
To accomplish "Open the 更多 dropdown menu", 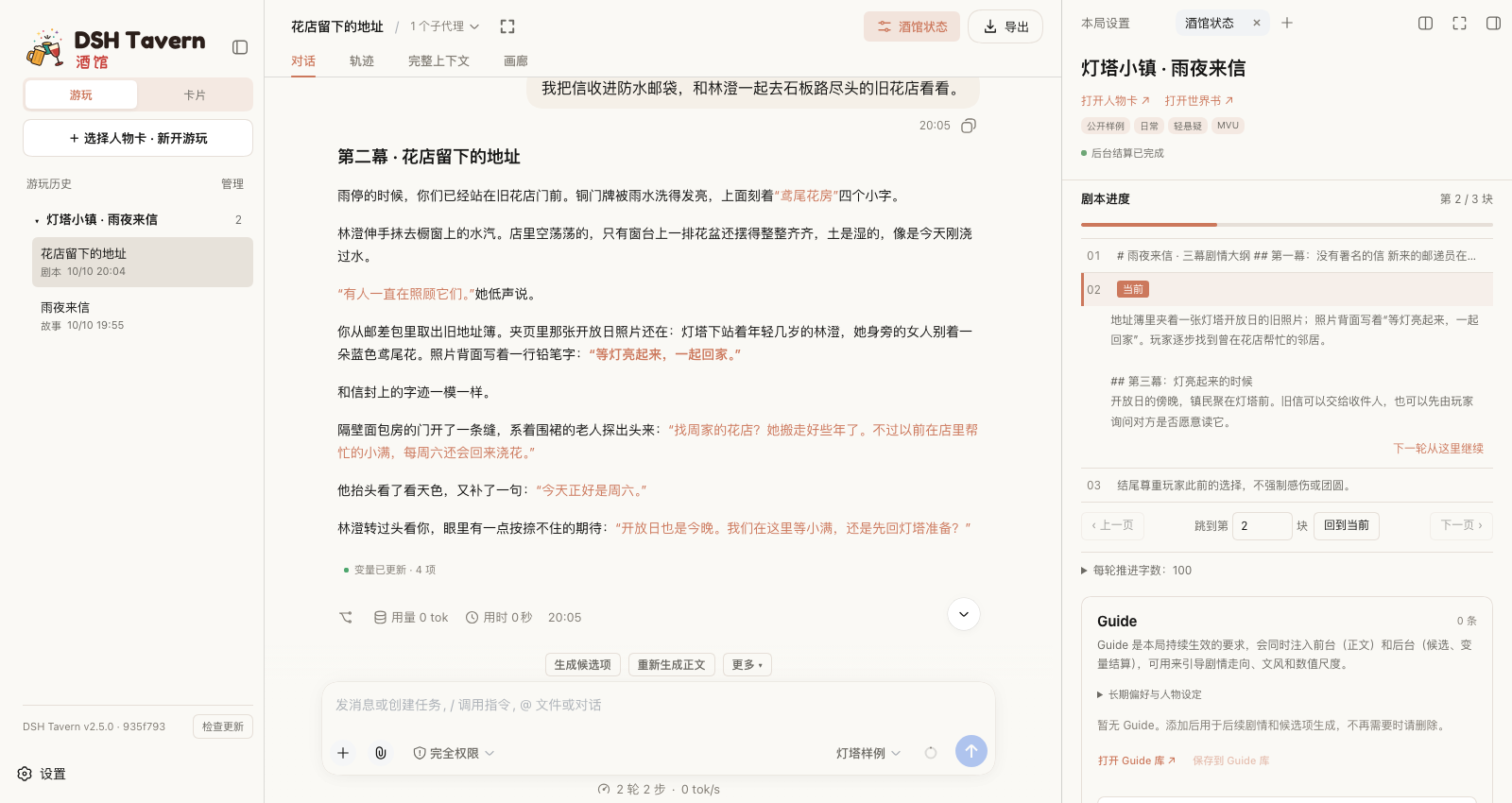I will coord(747,665).
